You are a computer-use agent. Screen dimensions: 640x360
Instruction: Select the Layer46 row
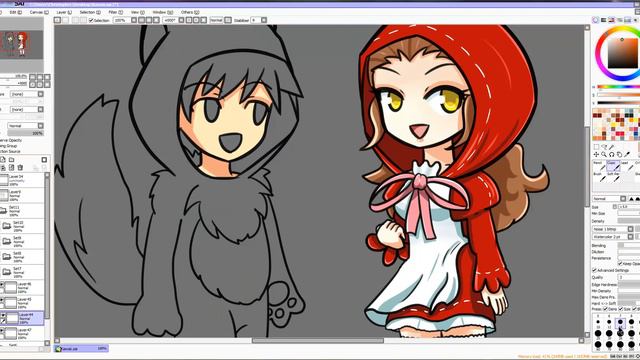[22, 287]
